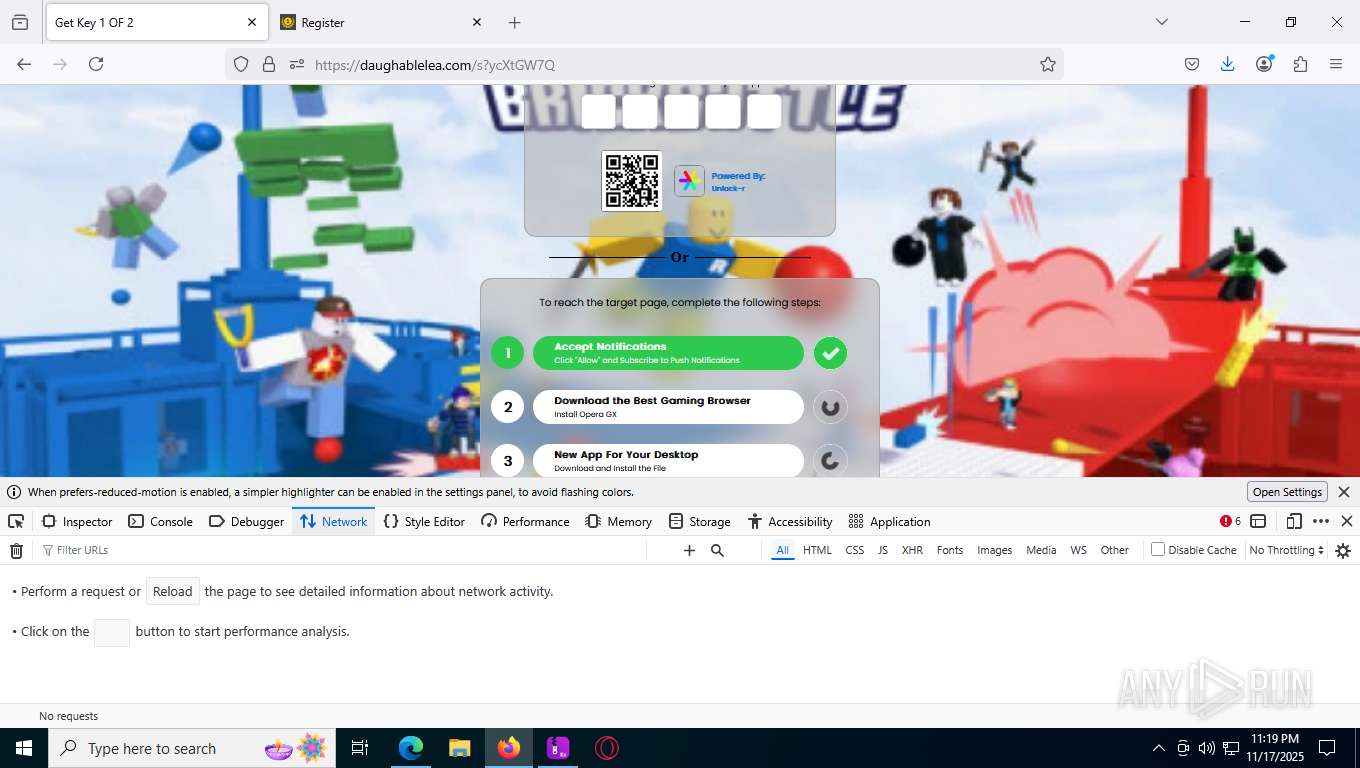Click the loading spinner for step 2
This screenshot has width=1360, height=768.
[x=830, y=407]
